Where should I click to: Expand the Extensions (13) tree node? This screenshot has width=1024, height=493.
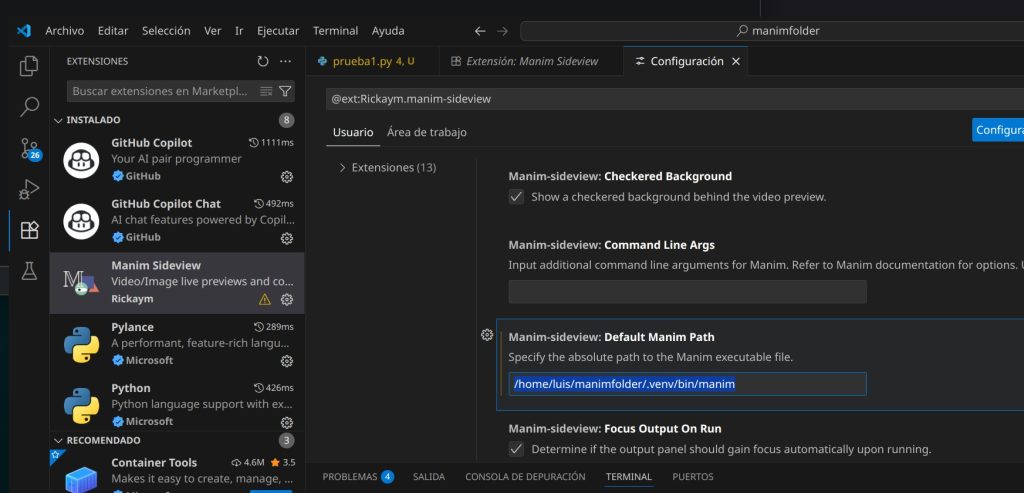(343, 168)
